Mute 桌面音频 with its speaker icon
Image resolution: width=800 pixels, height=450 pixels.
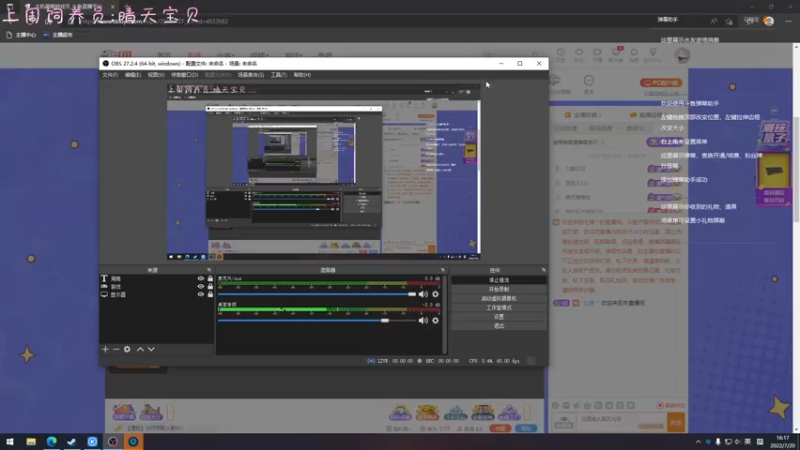[x=423, y=320]
